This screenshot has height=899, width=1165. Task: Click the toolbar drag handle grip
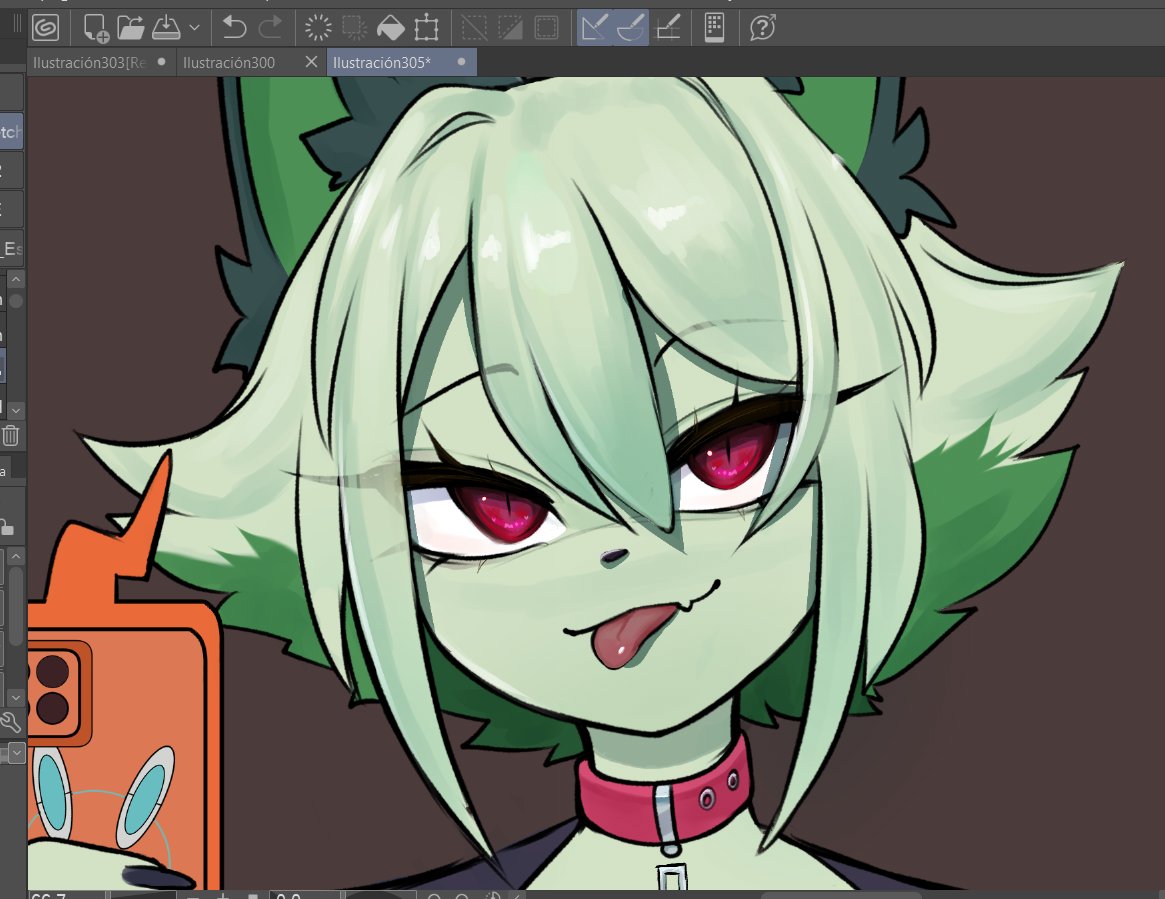(x=16, y=24)
